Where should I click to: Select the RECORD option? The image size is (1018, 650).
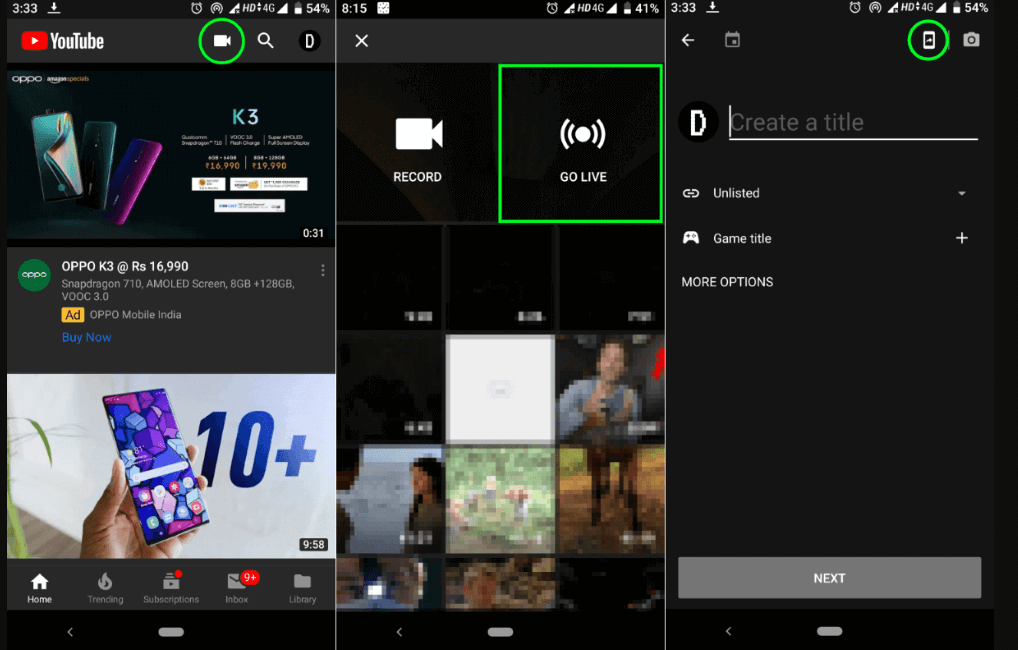coord(417,142)
